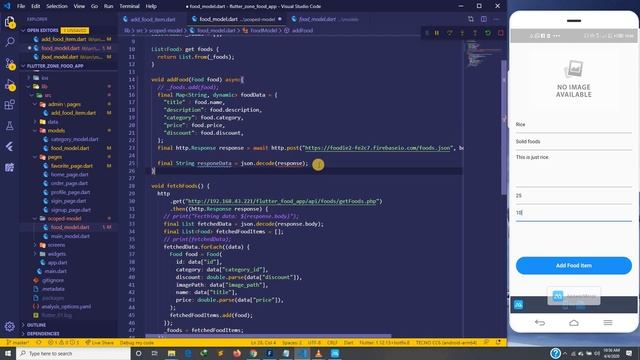Tap the phone Recents menu icon
The image size is (640, 360).
608,323
